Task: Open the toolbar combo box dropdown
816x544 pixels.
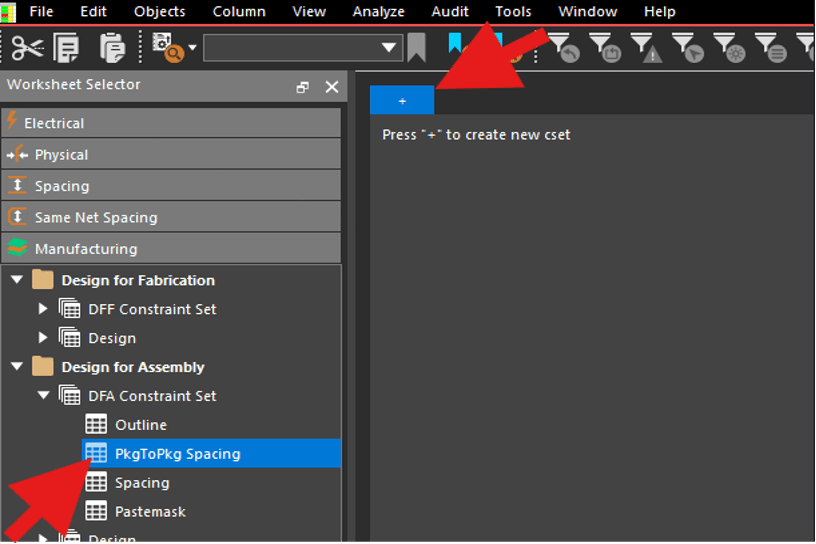Action: coord(388,48)
